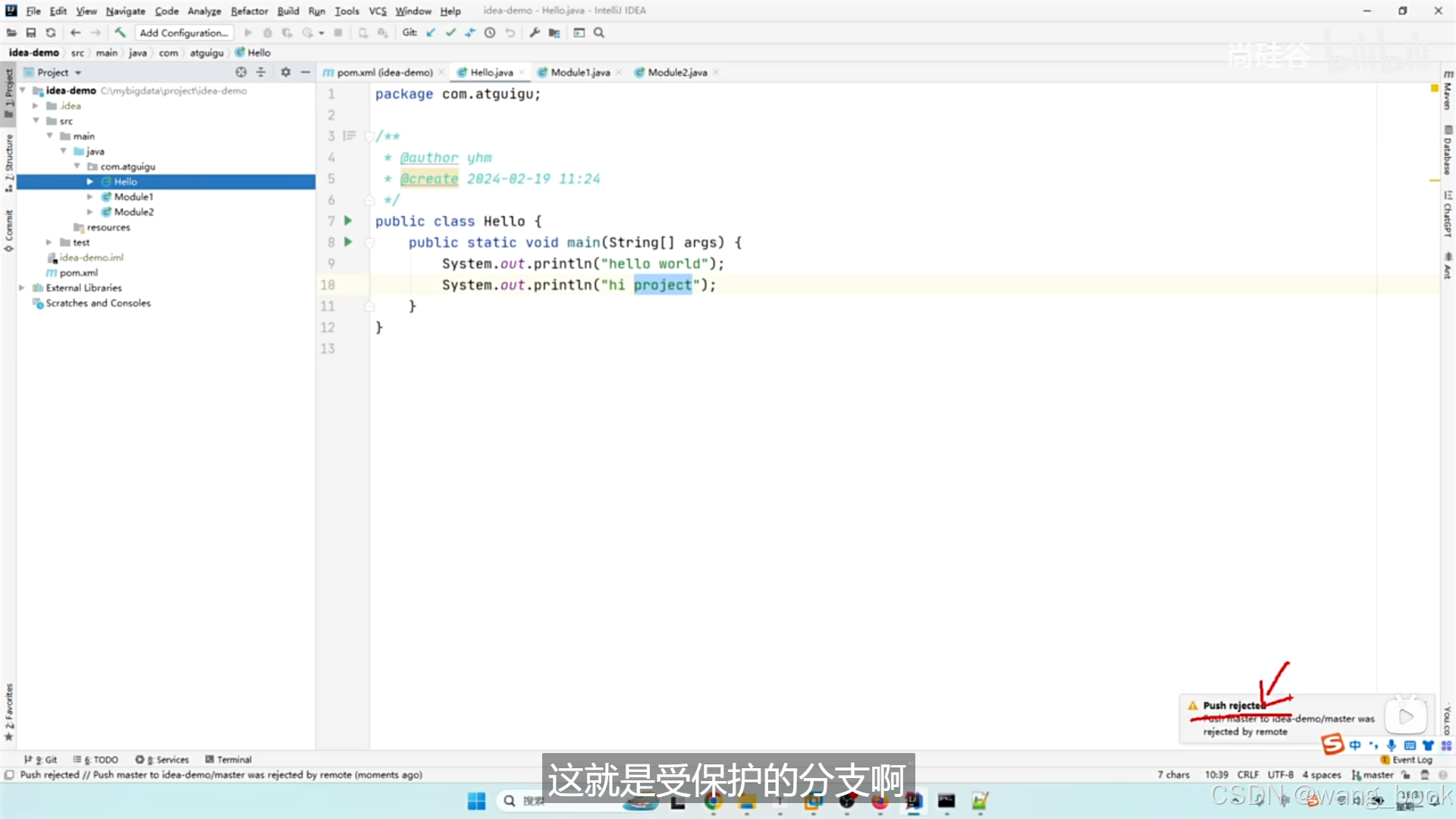
Task: Open the VCS menu
Action: click(x=378, y=11)
